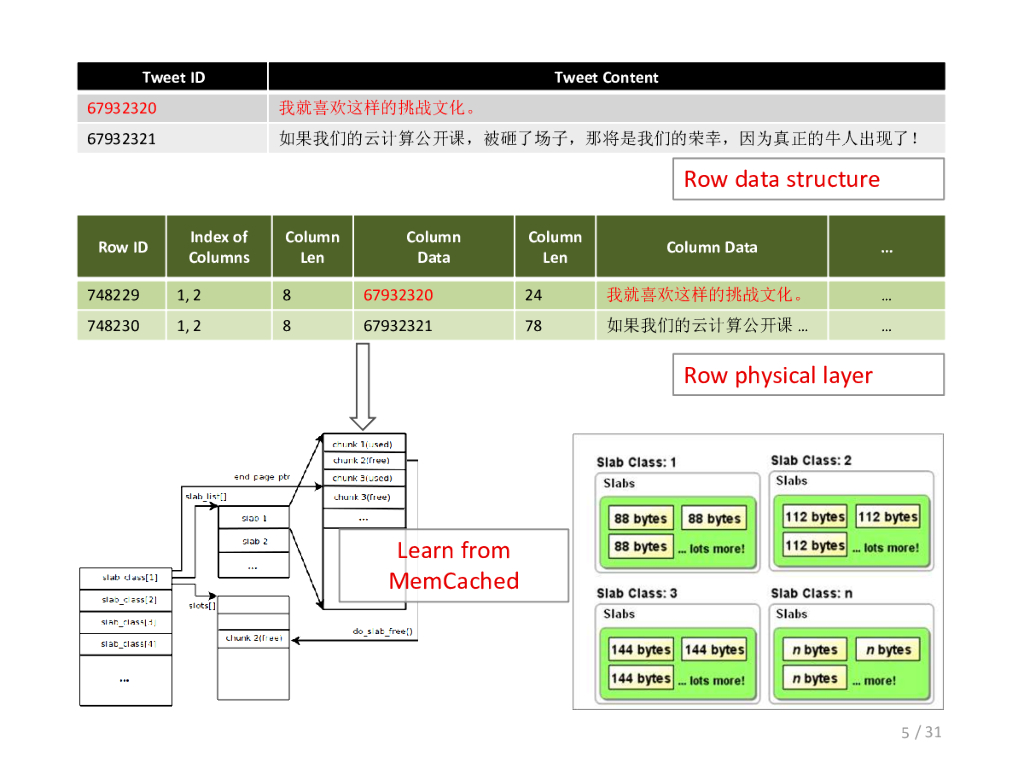Click the 'slab_list[]' label
Viewport: 1024px width, 768px height.
click(206, 496)
